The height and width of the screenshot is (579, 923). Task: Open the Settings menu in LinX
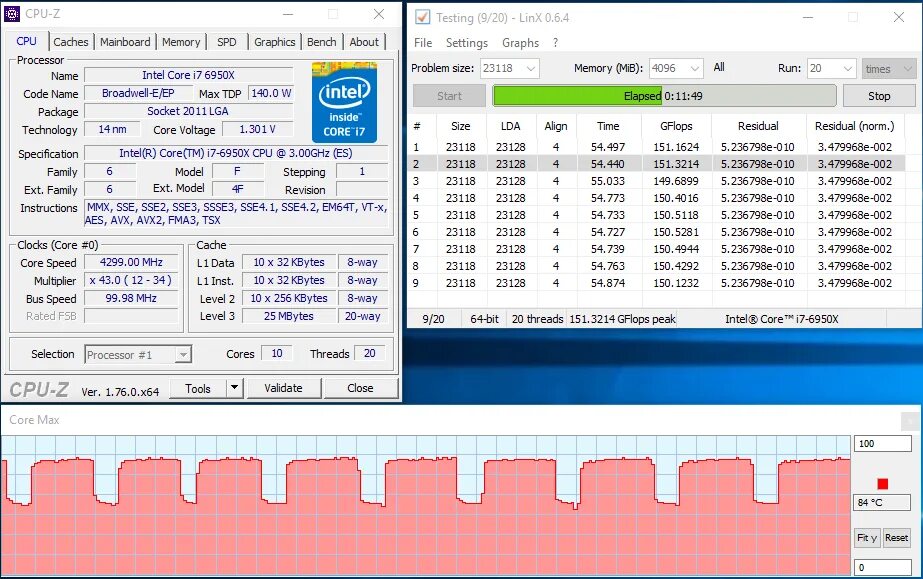point(467,43)
